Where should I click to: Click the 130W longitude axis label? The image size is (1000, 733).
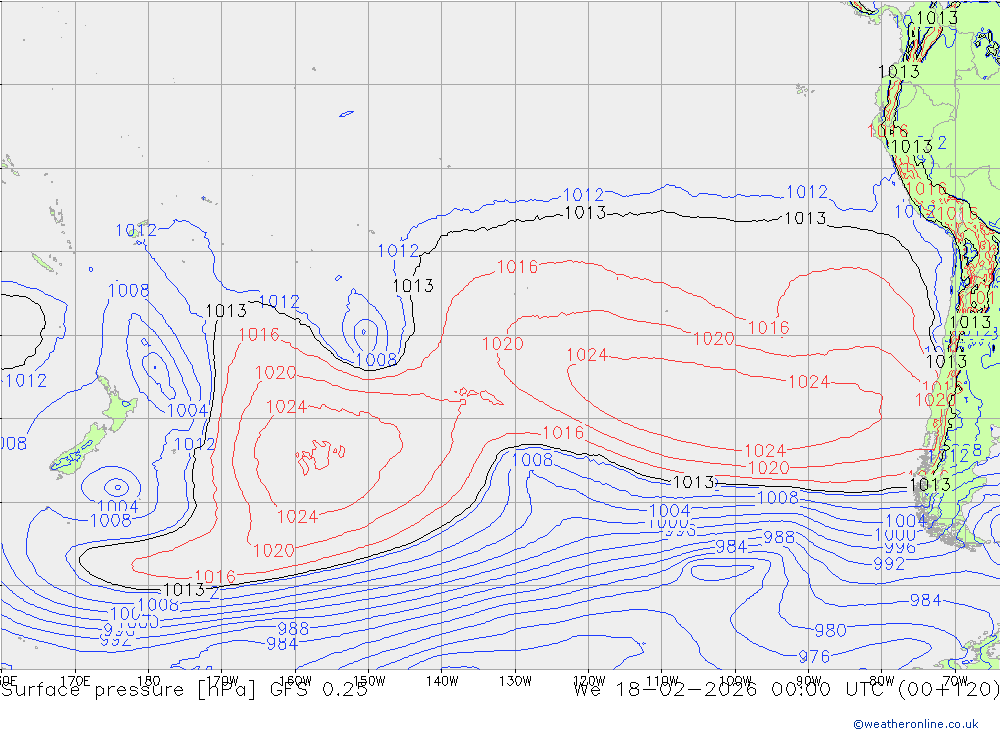point(515,681)
